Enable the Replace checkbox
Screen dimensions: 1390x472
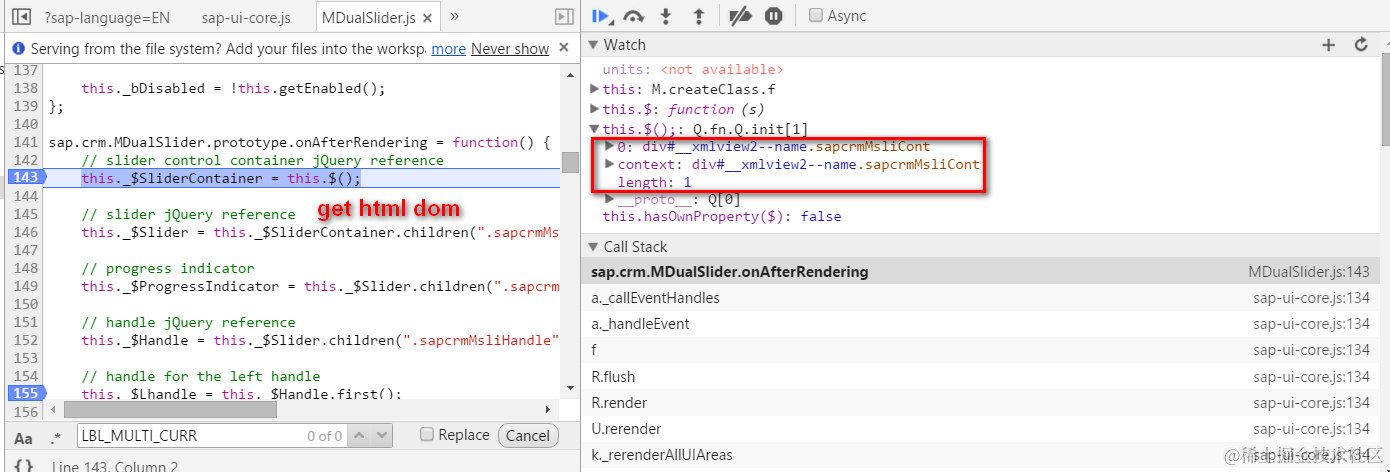427,434
